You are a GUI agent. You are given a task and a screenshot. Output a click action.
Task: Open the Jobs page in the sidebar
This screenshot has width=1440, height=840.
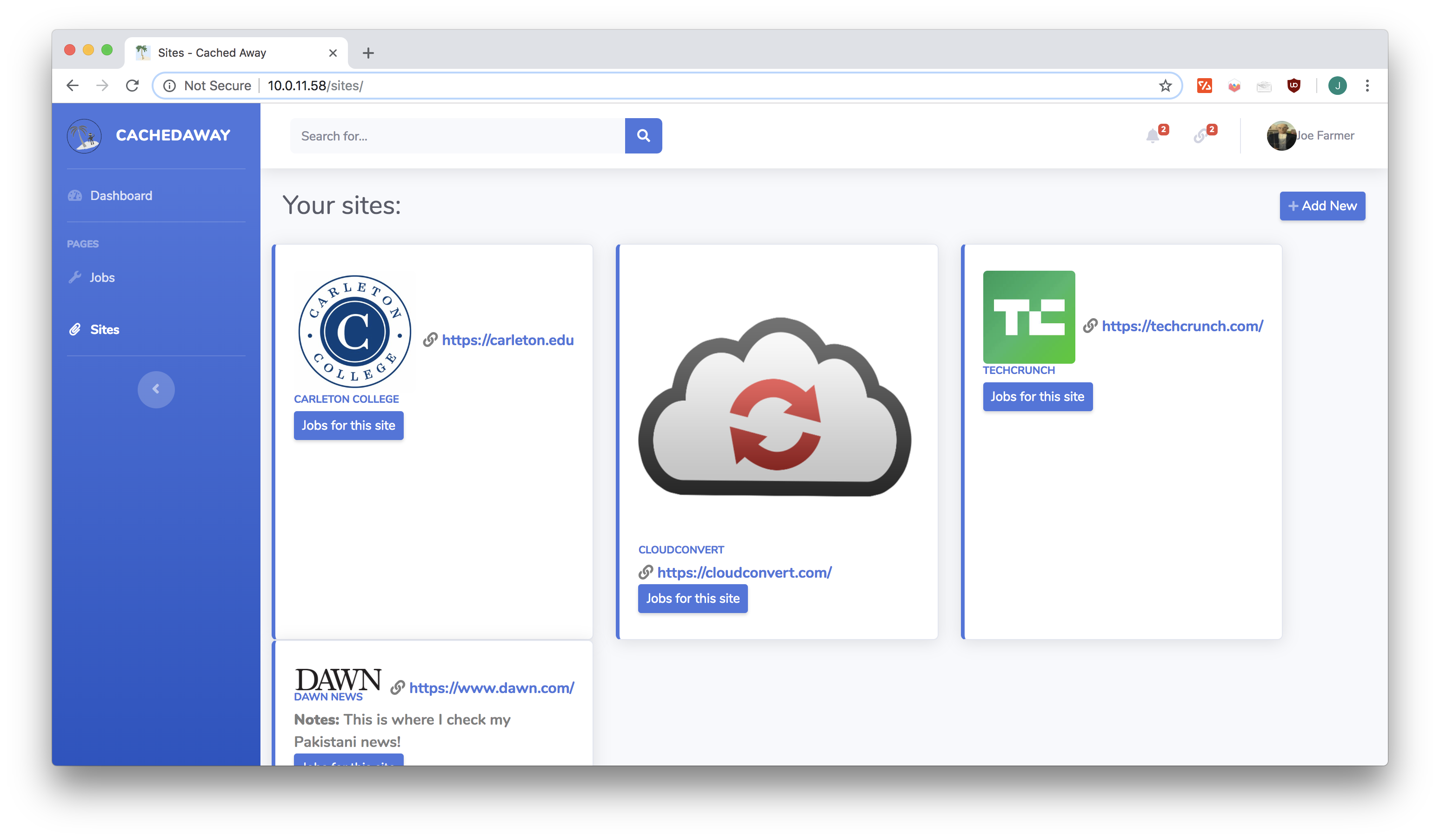tap(102, 277)
